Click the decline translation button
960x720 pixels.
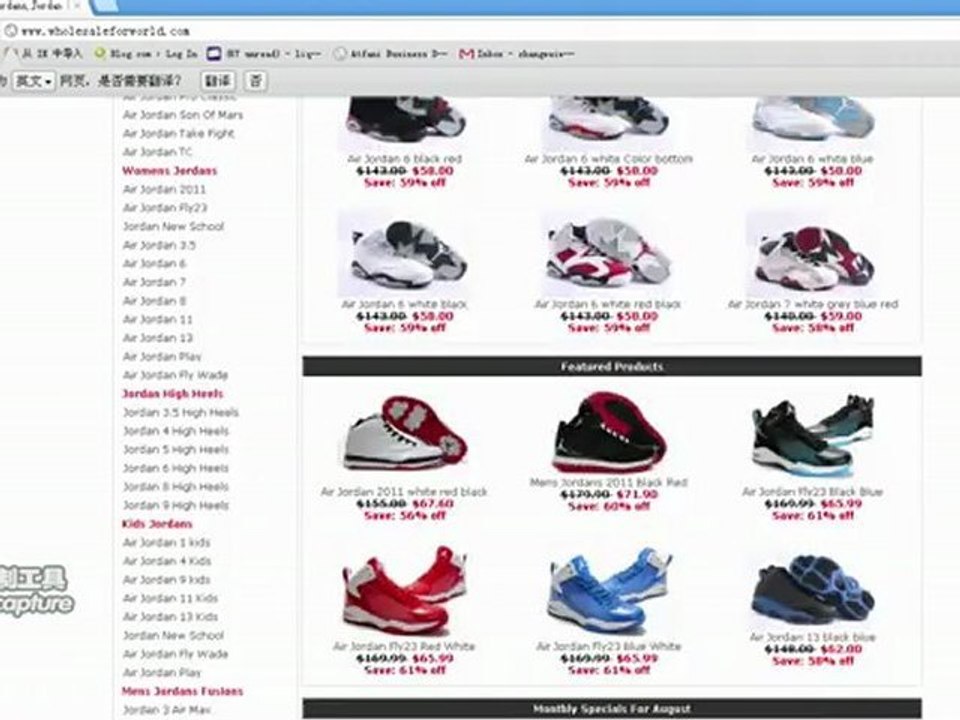[256, 81]
